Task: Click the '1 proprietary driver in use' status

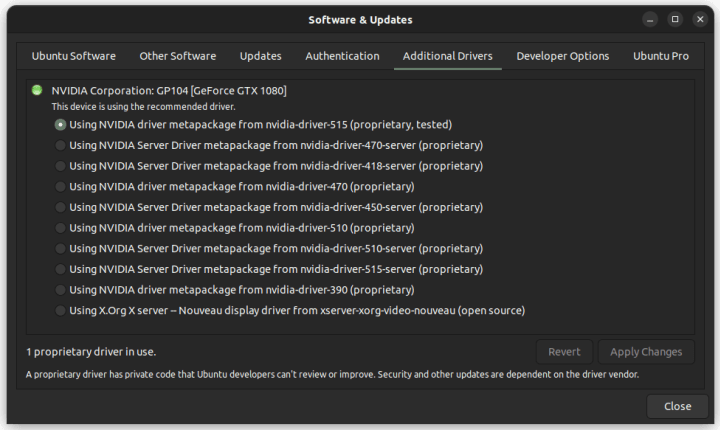Action: pos(91,352)
